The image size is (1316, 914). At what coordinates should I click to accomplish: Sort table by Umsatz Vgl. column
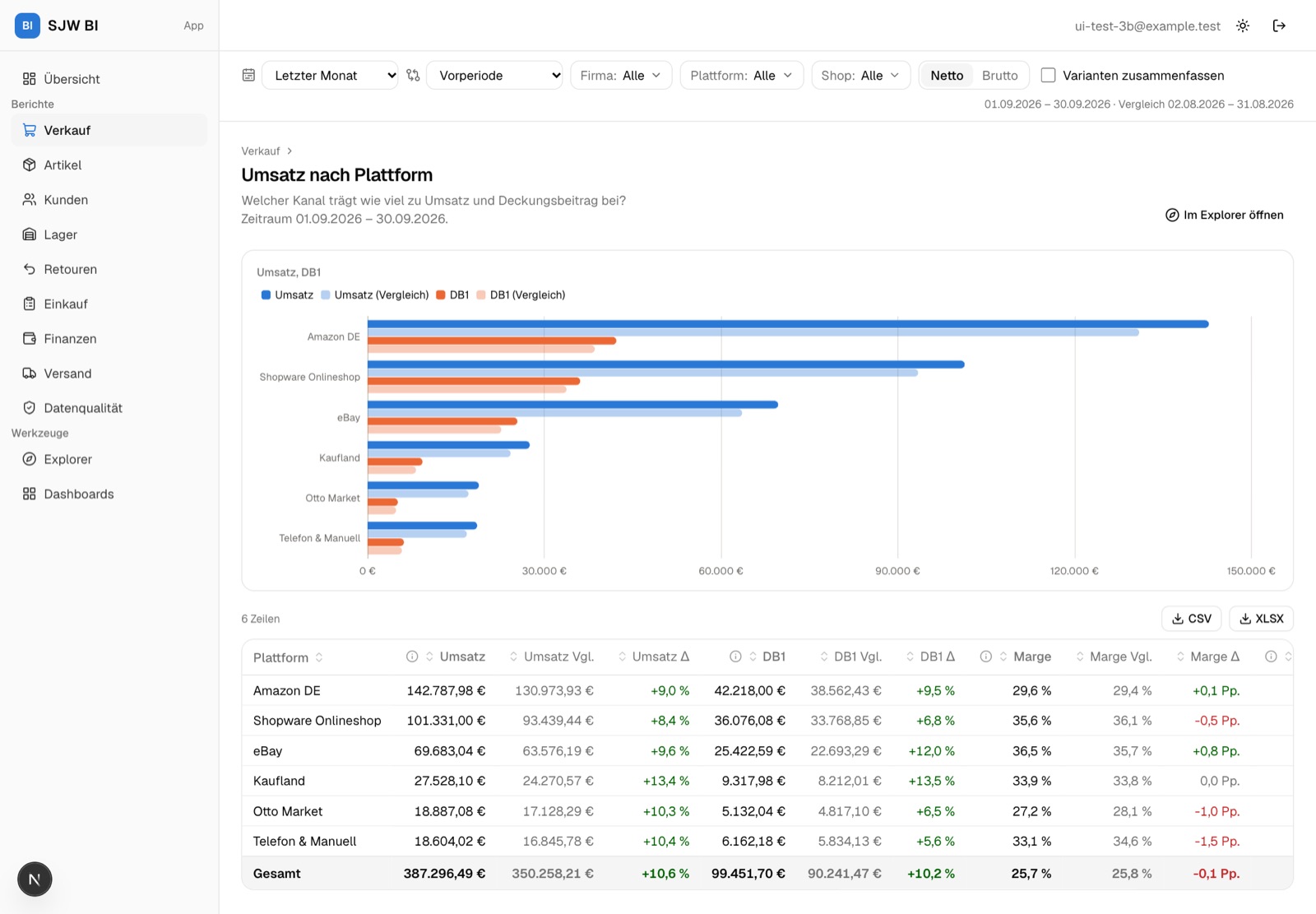pos(551,657)
